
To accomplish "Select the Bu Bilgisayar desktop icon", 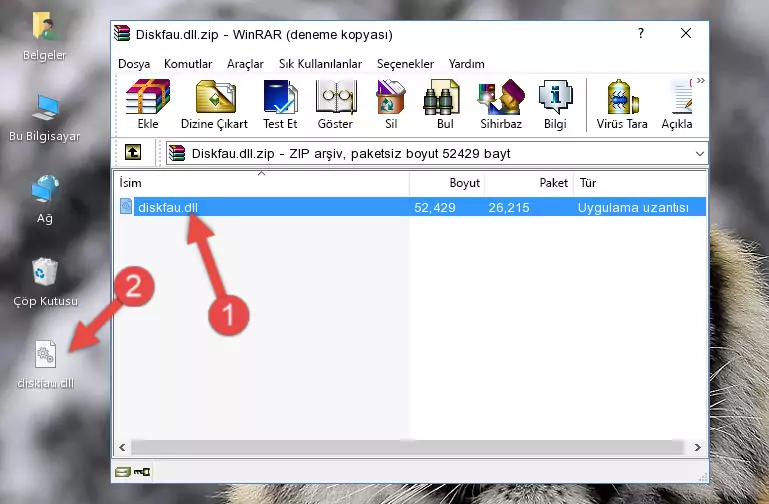I will point(45,118).
